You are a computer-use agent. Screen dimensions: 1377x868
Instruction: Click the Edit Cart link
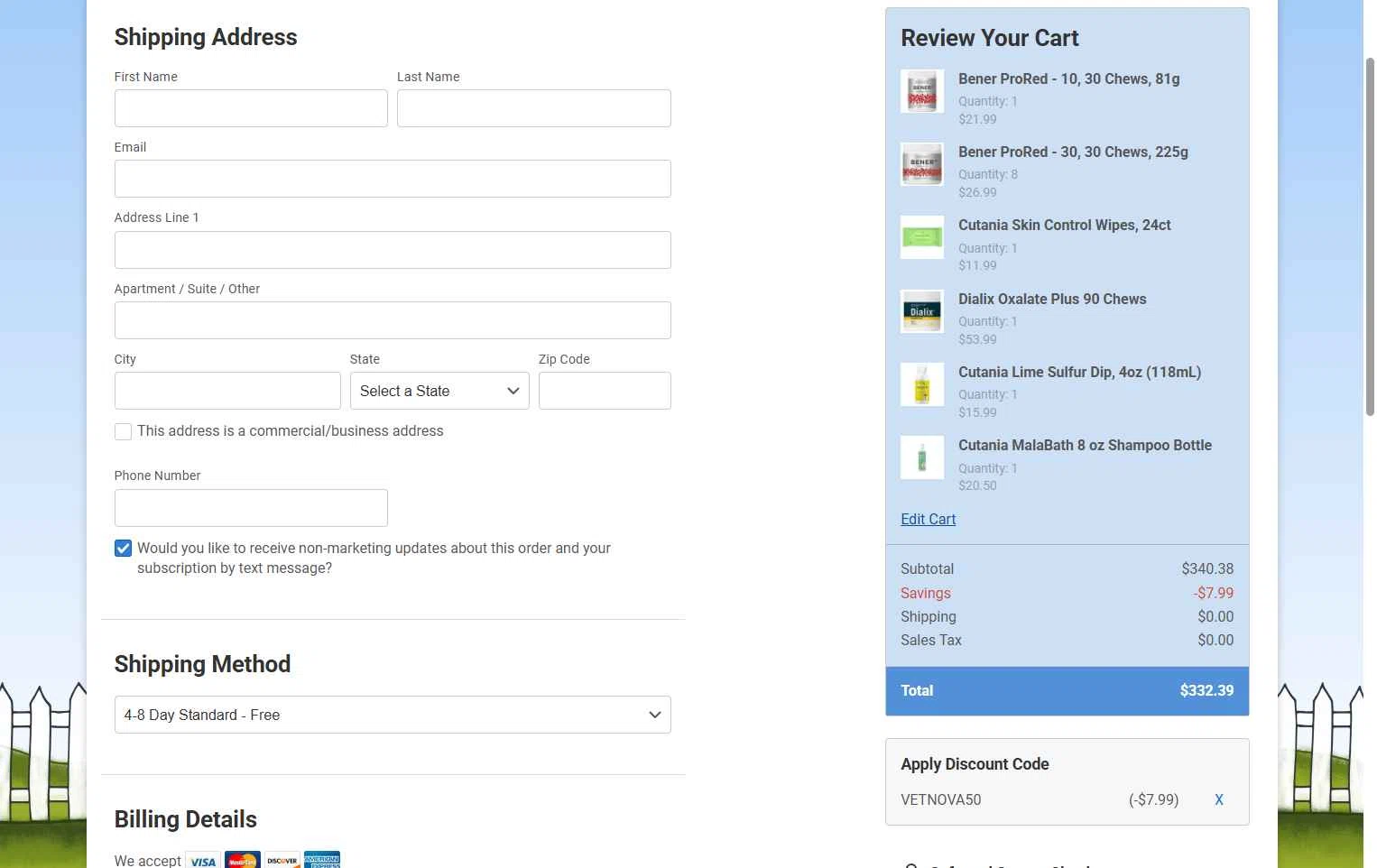[928, 519]
